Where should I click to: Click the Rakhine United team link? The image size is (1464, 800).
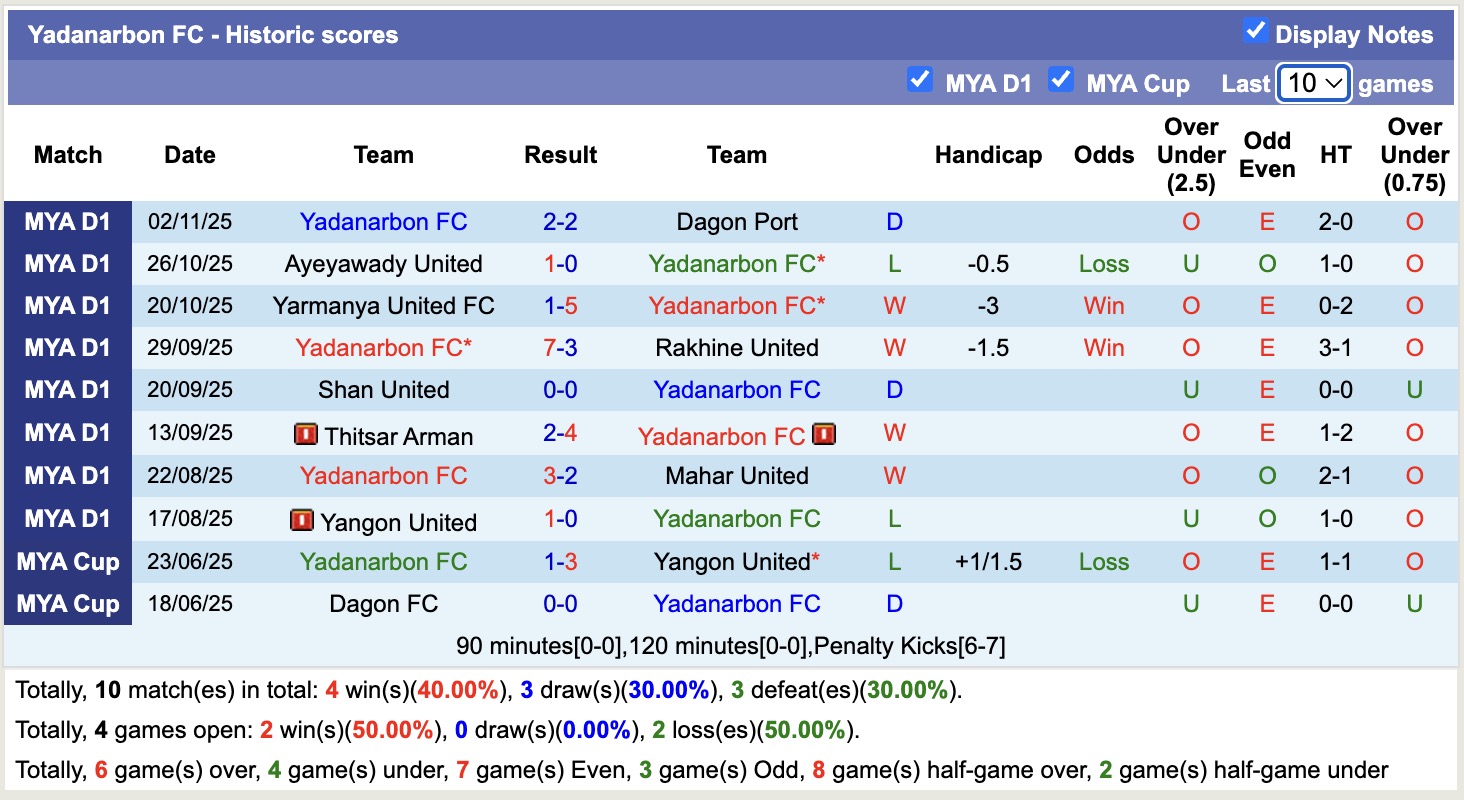[737, 348]
